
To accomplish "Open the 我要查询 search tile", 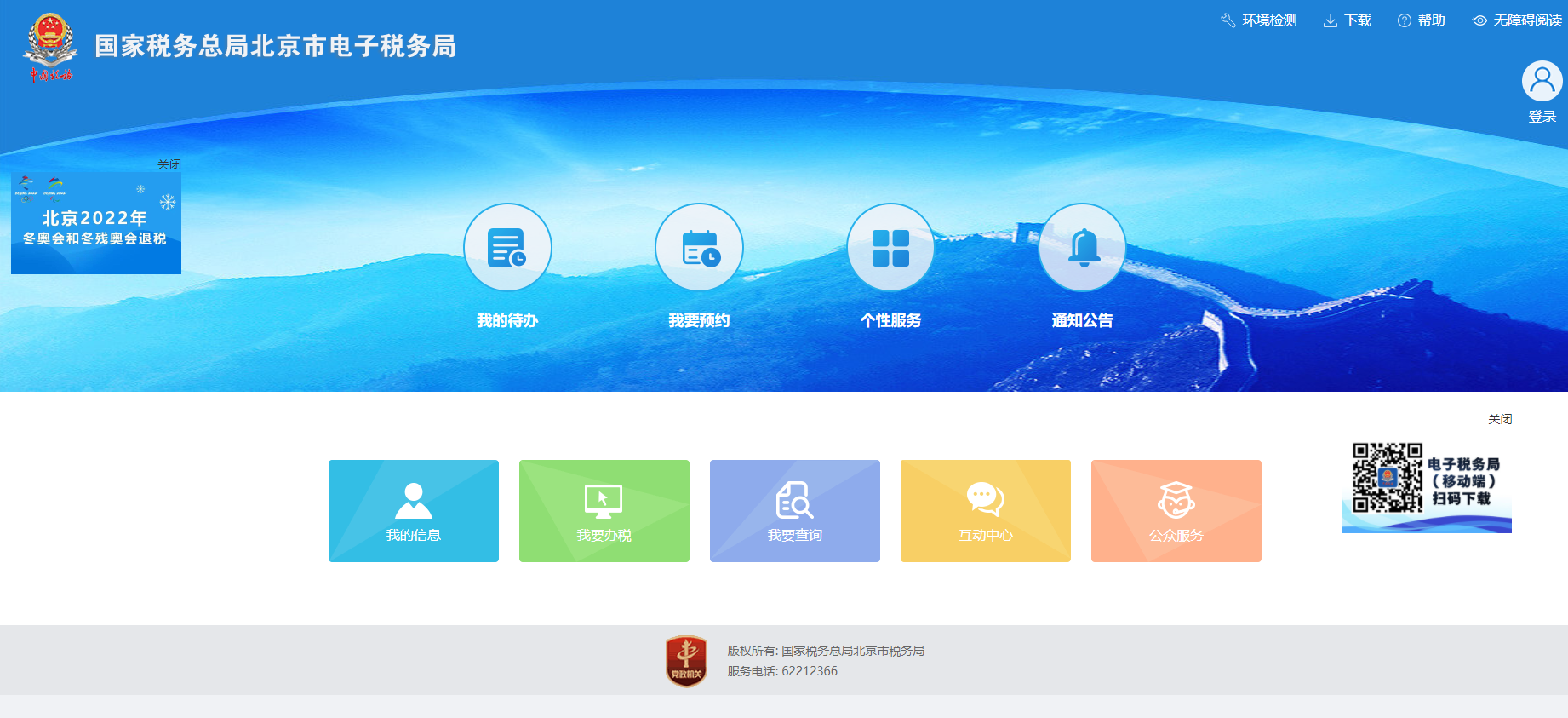I will click(x=795, y=510).
